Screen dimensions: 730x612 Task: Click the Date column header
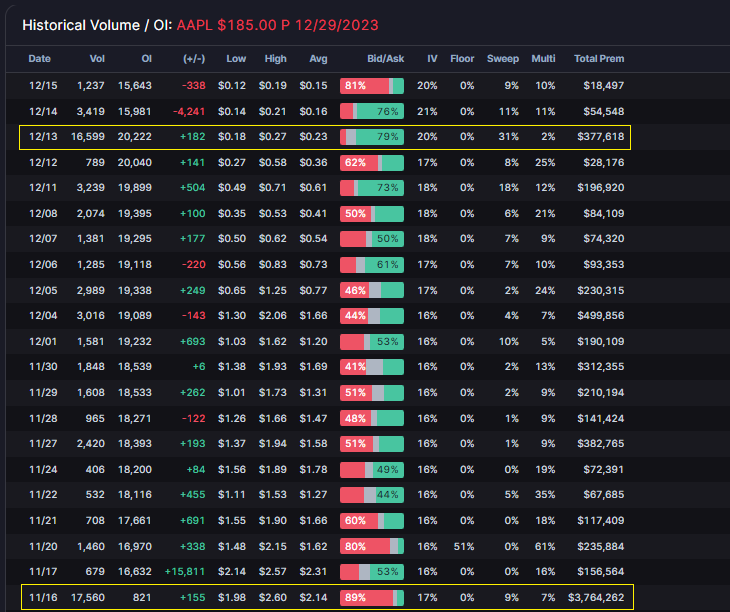click(x=40, y=59)
